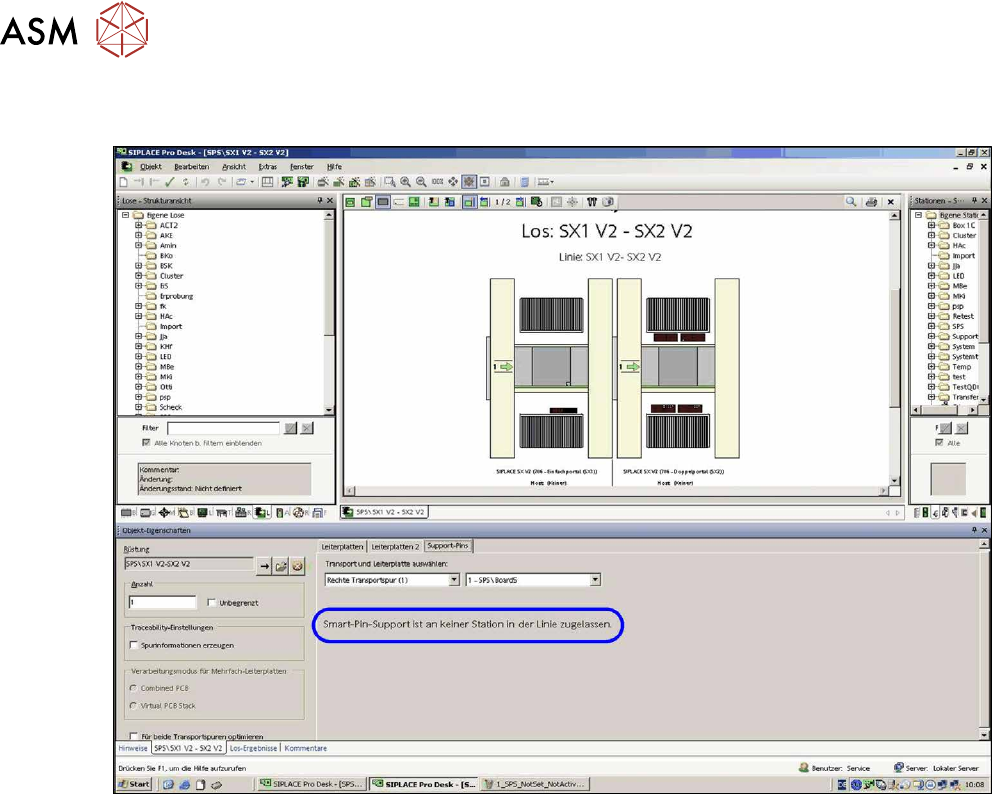
Task: Click the Redo arrow in the toolbar
Action: tap(221, 182)
